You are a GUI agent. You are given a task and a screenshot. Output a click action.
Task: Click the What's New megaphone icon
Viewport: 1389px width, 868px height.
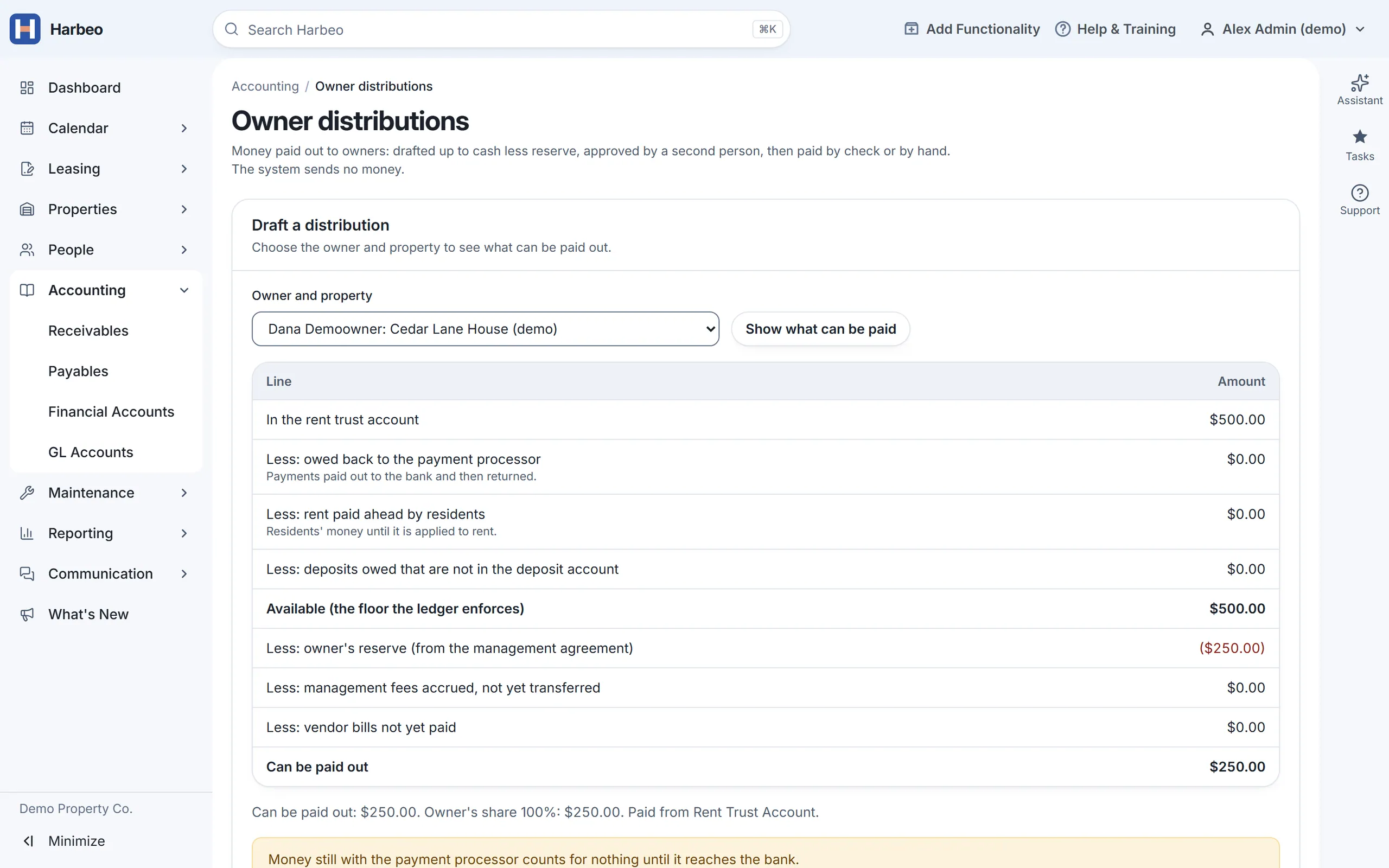pyautogui.click(x=27, y=614)
